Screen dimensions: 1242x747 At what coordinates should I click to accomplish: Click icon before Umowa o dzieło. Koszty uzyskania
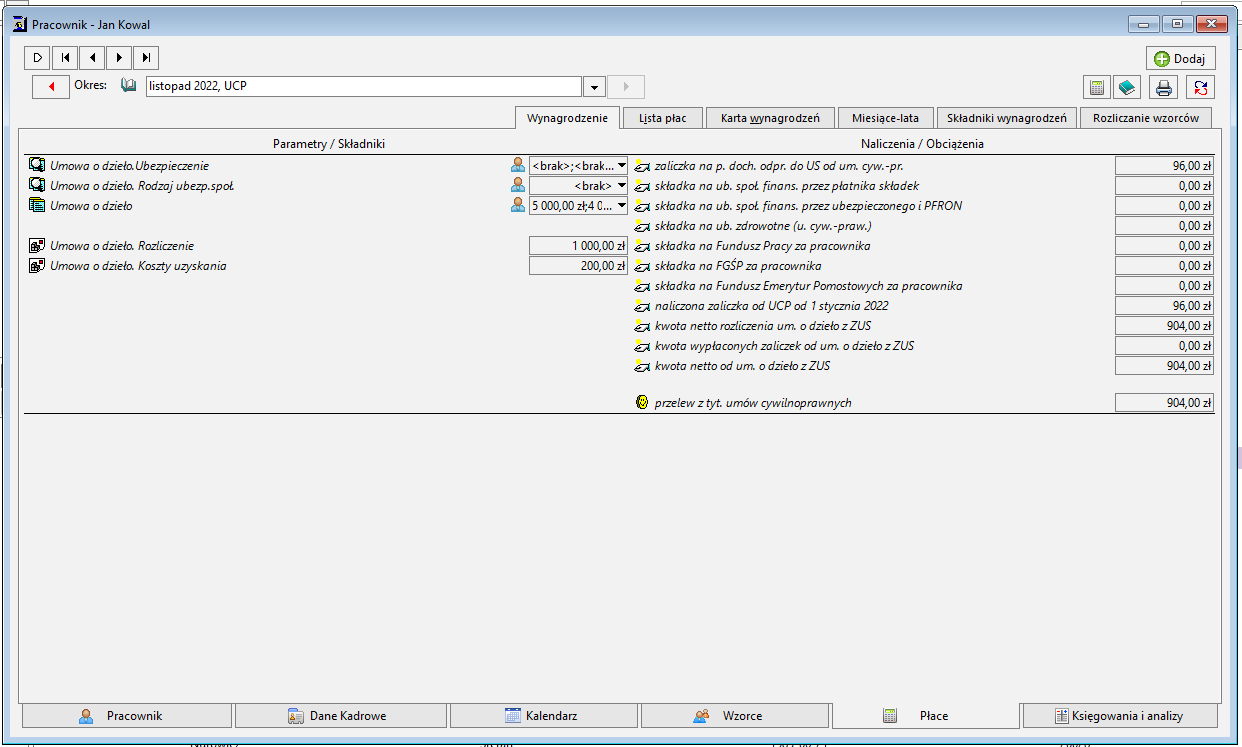pyautogui.click(x=38, y=266)
